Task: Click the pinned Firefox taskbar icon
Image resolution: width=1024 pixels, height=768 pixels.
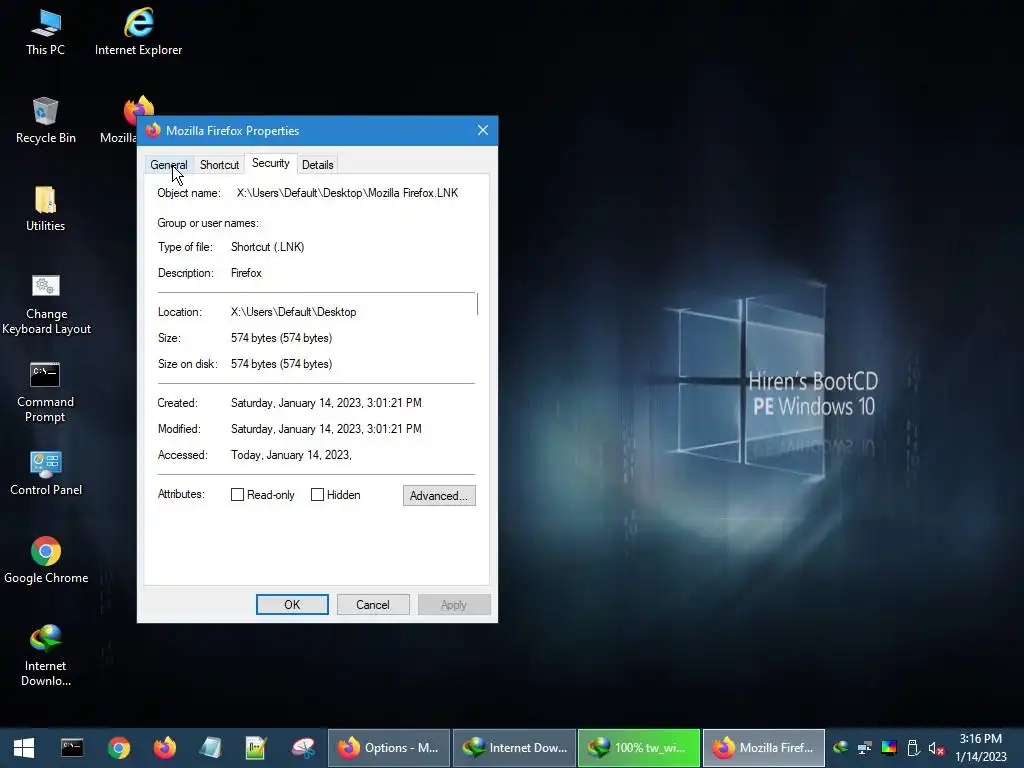Action: tap(165, 748)
